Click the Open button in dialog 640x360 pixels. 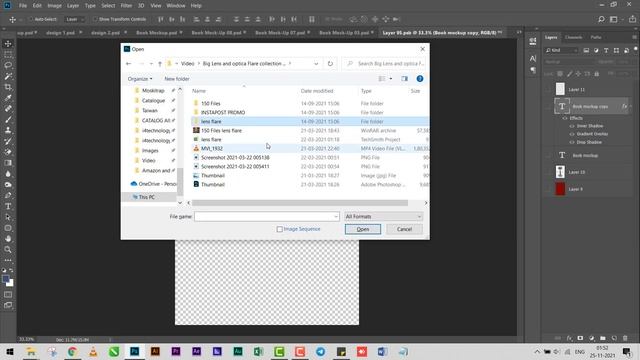(x=363, y=229)
